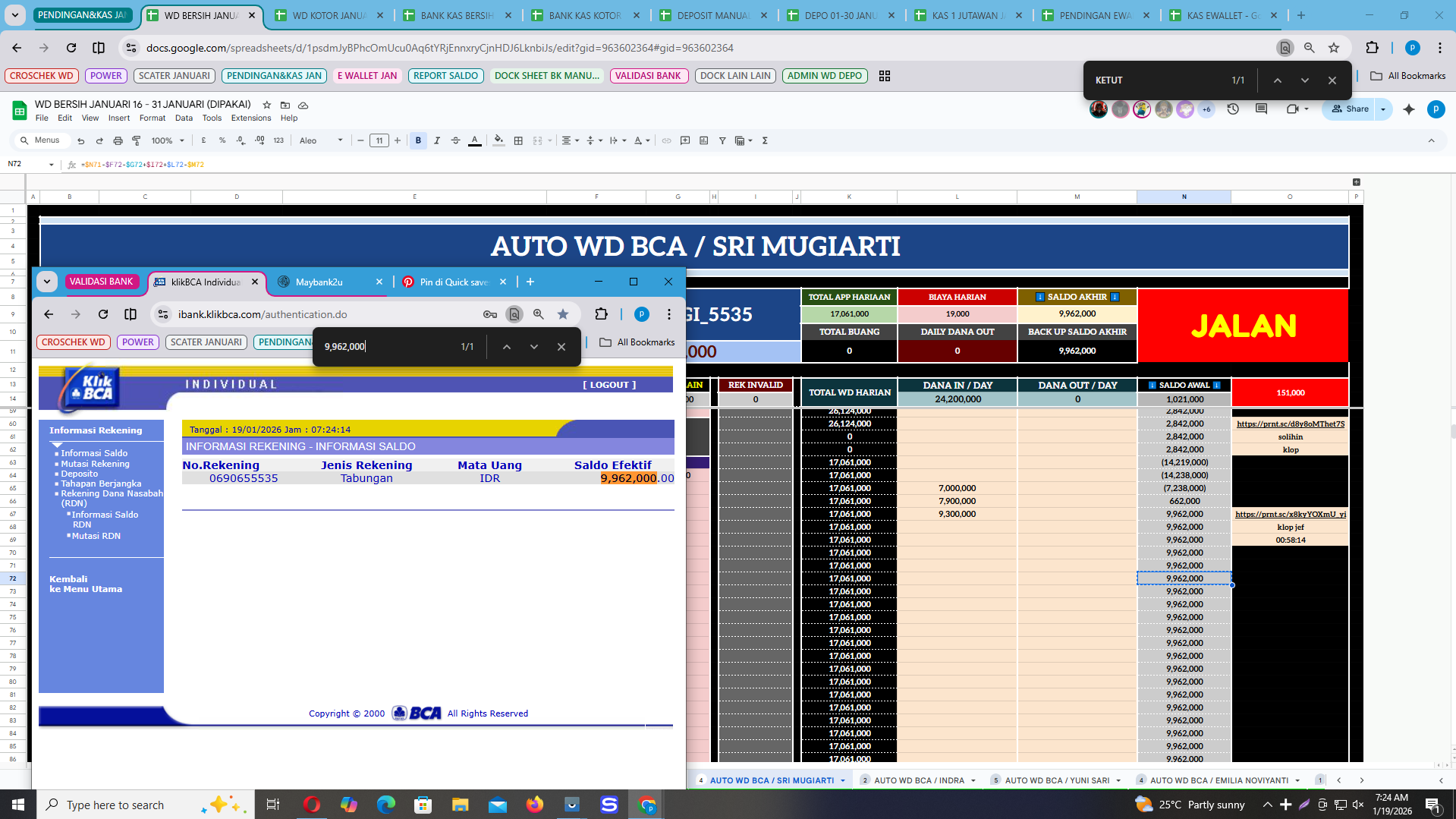Toggle bold formatting
Image resolution: width=1456 pixels, height=819 pixels.
[x=418, y=140]
